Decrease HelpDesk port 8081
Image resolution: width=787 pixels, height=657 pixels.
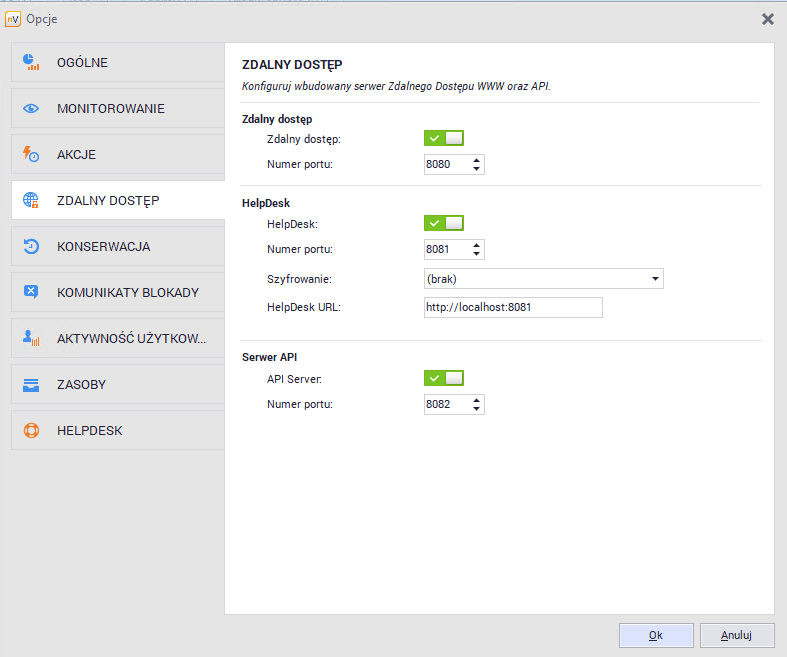pos(476,253)
